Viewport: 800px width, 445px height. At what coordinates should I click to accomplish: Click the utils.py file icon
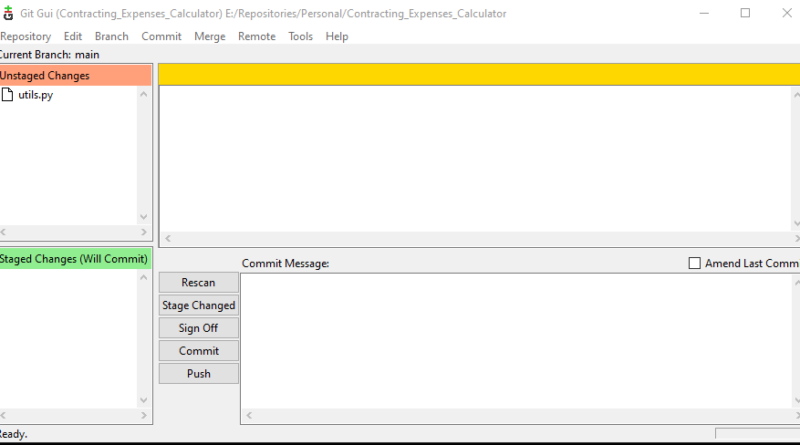(7, 95)
